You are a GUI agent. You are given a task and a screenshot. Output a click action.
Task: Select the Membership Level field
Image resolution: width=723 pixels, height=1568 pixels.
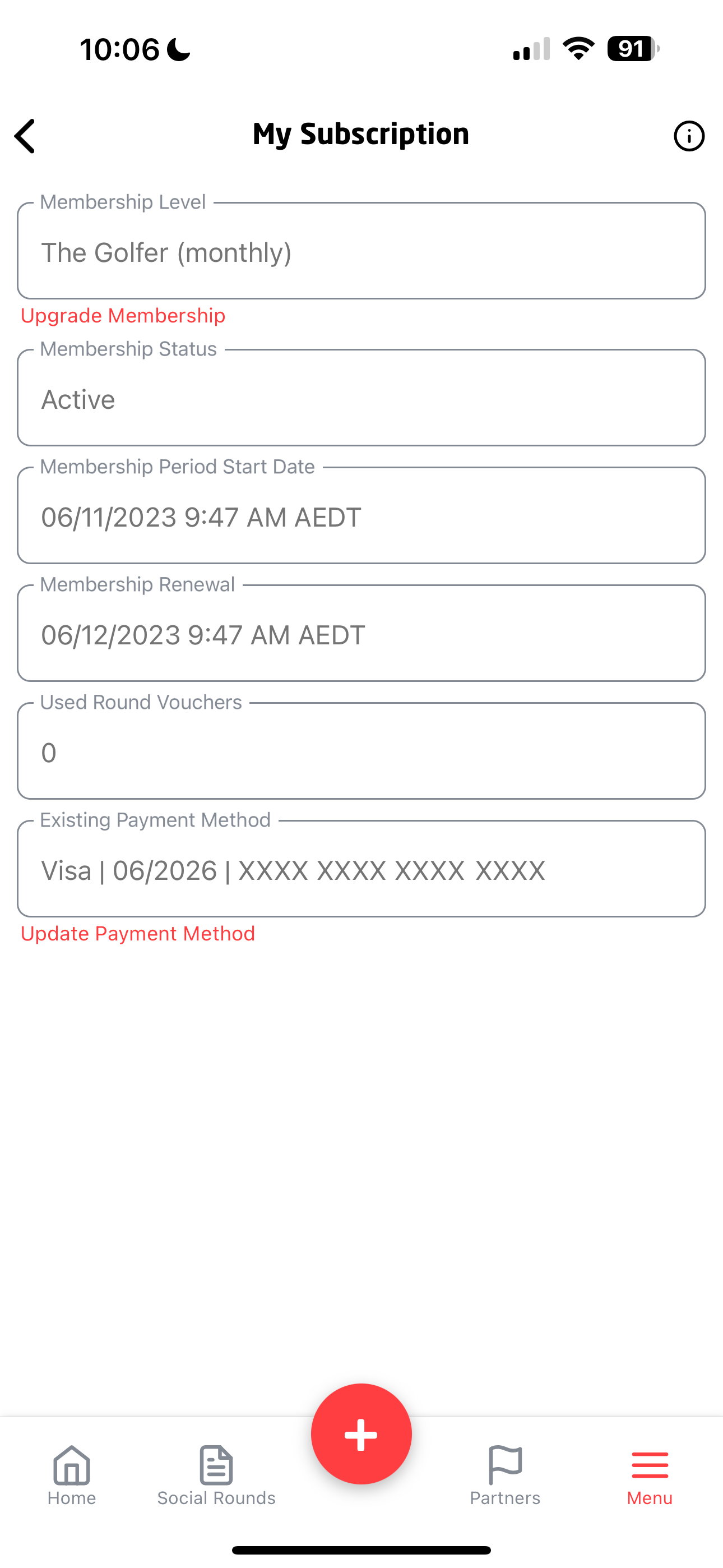[x=361, y=251]
